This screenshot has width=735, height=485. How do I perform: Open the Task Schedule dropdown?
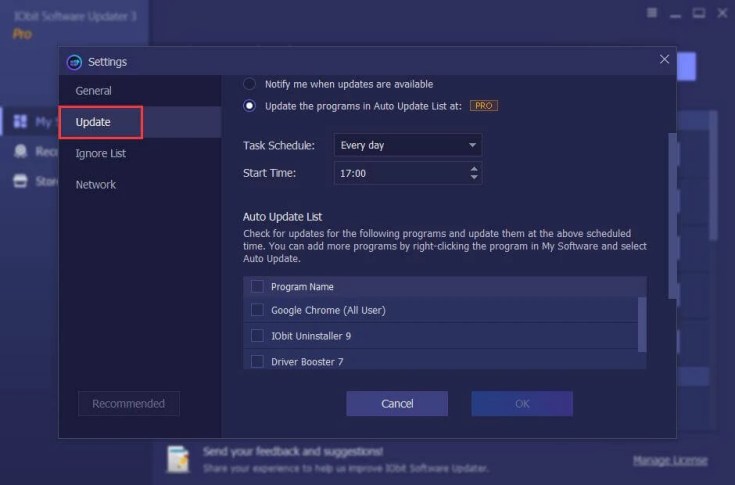pos(408,145)
